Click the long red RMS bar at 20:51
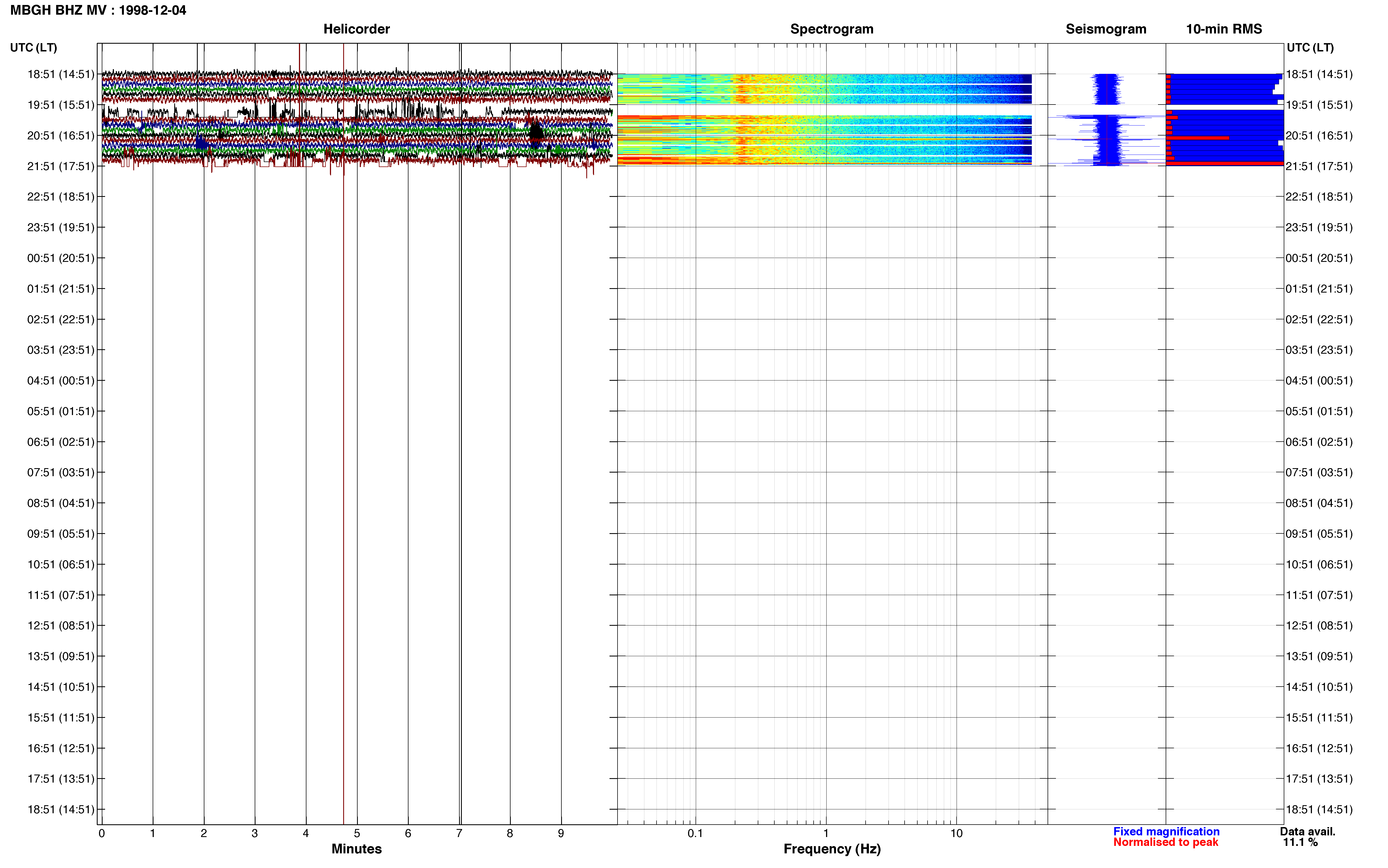This screenshot has width=1388, height=868. (x=1197, y=138)
